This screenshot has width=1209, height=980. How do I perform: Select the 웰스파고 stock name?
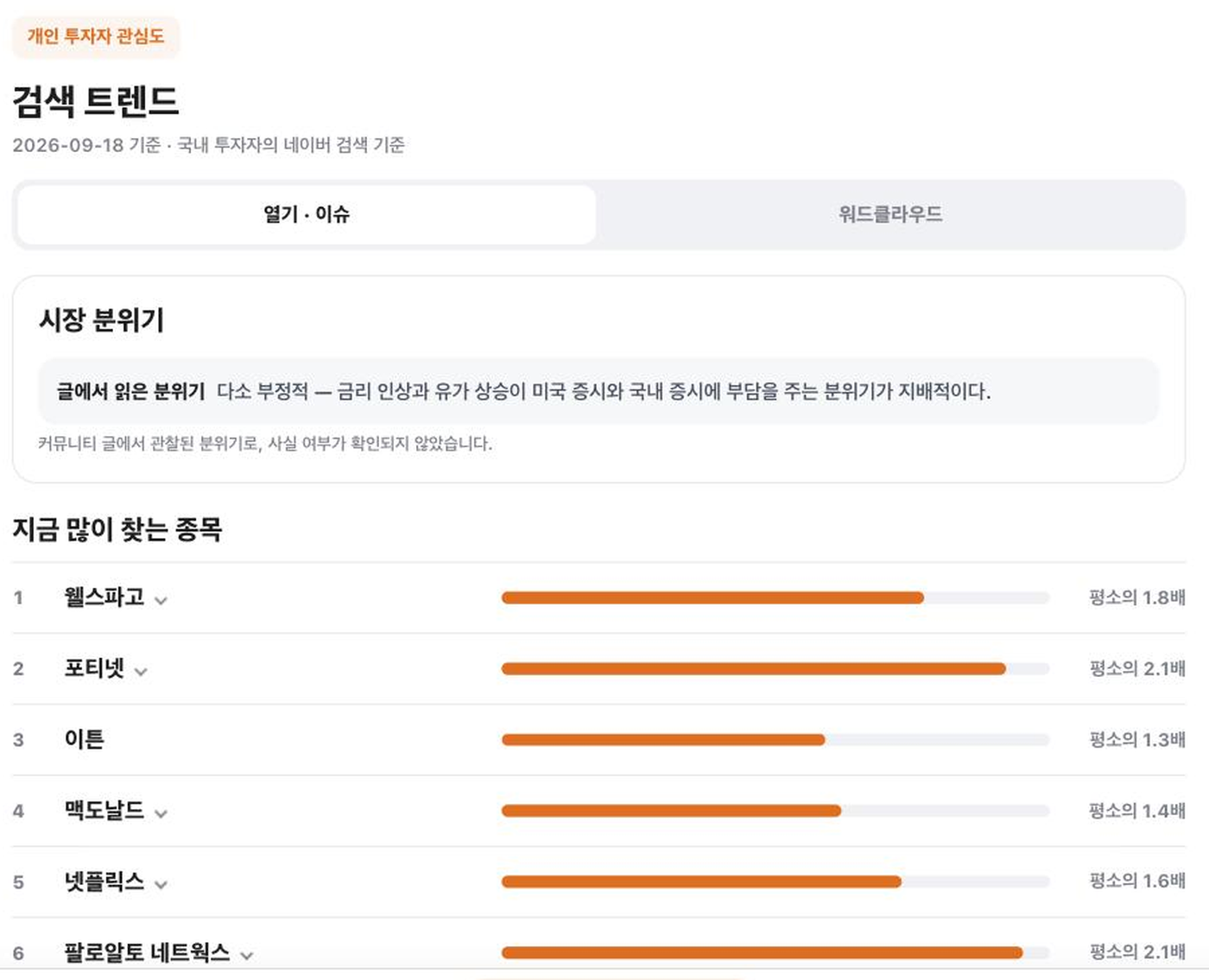tap(104, 597)
